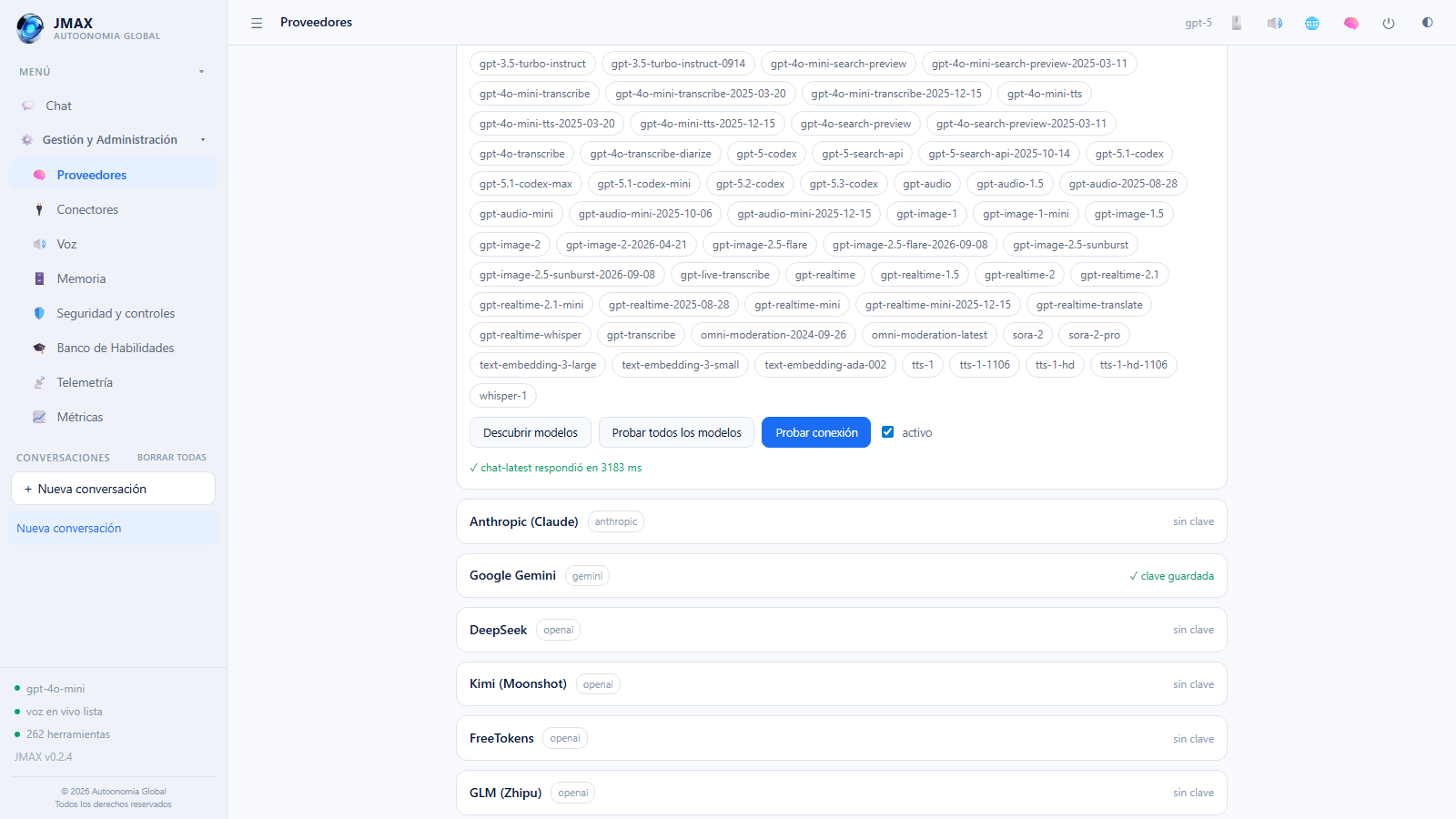The image size is (1456, 819).
Task: Open Seguridad y controles menu entry
Action: [x=114, y=313]
